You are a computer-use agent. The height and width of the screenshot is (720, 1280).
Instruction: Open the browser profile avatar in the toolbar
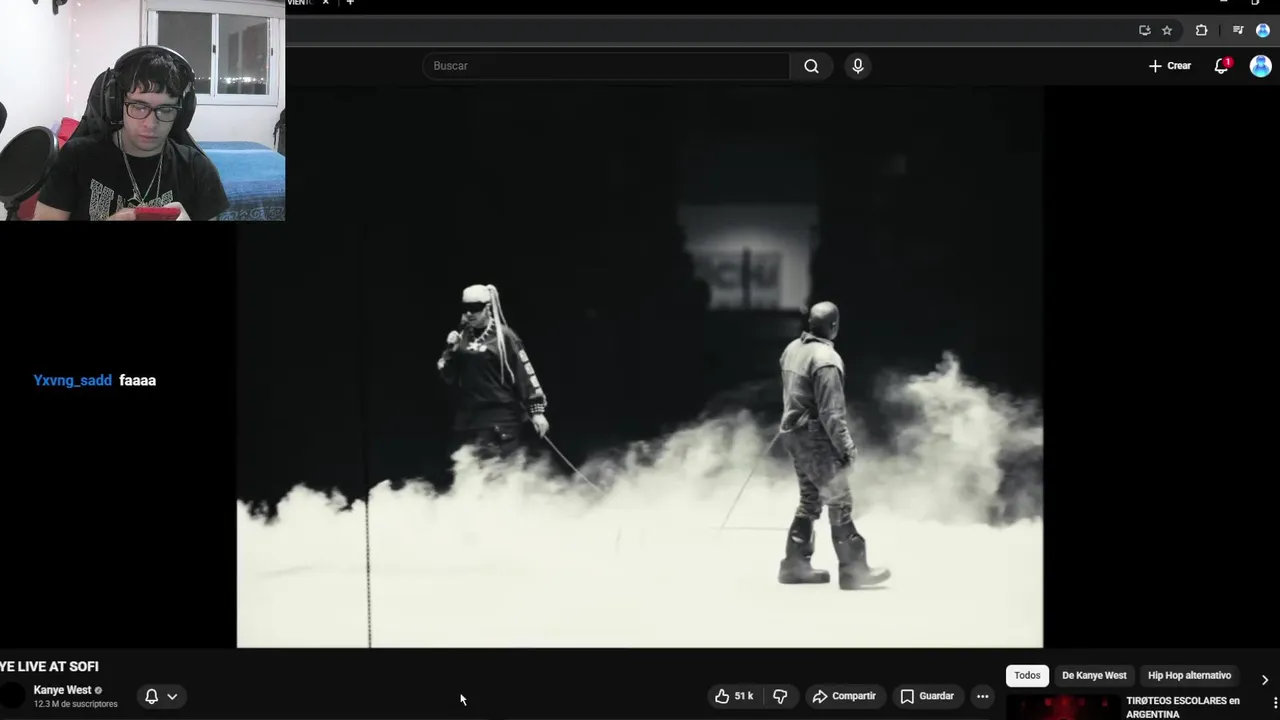1262,30
